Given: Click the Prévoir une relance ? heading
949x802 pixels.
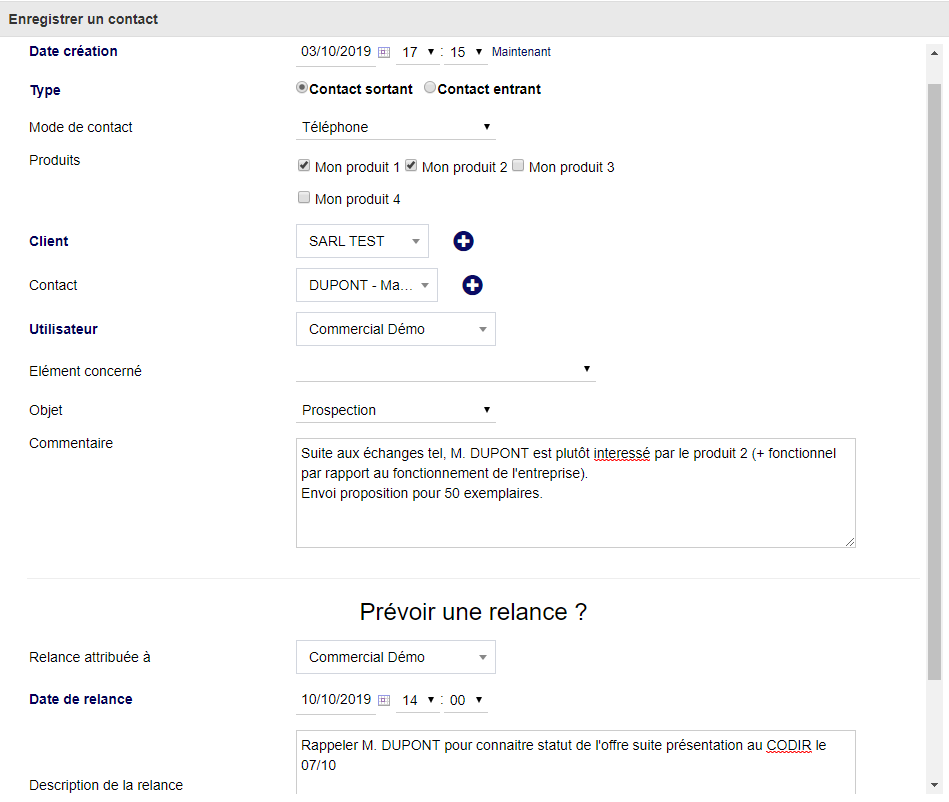Looking at the screenshot, I should (x=473, y=612).
